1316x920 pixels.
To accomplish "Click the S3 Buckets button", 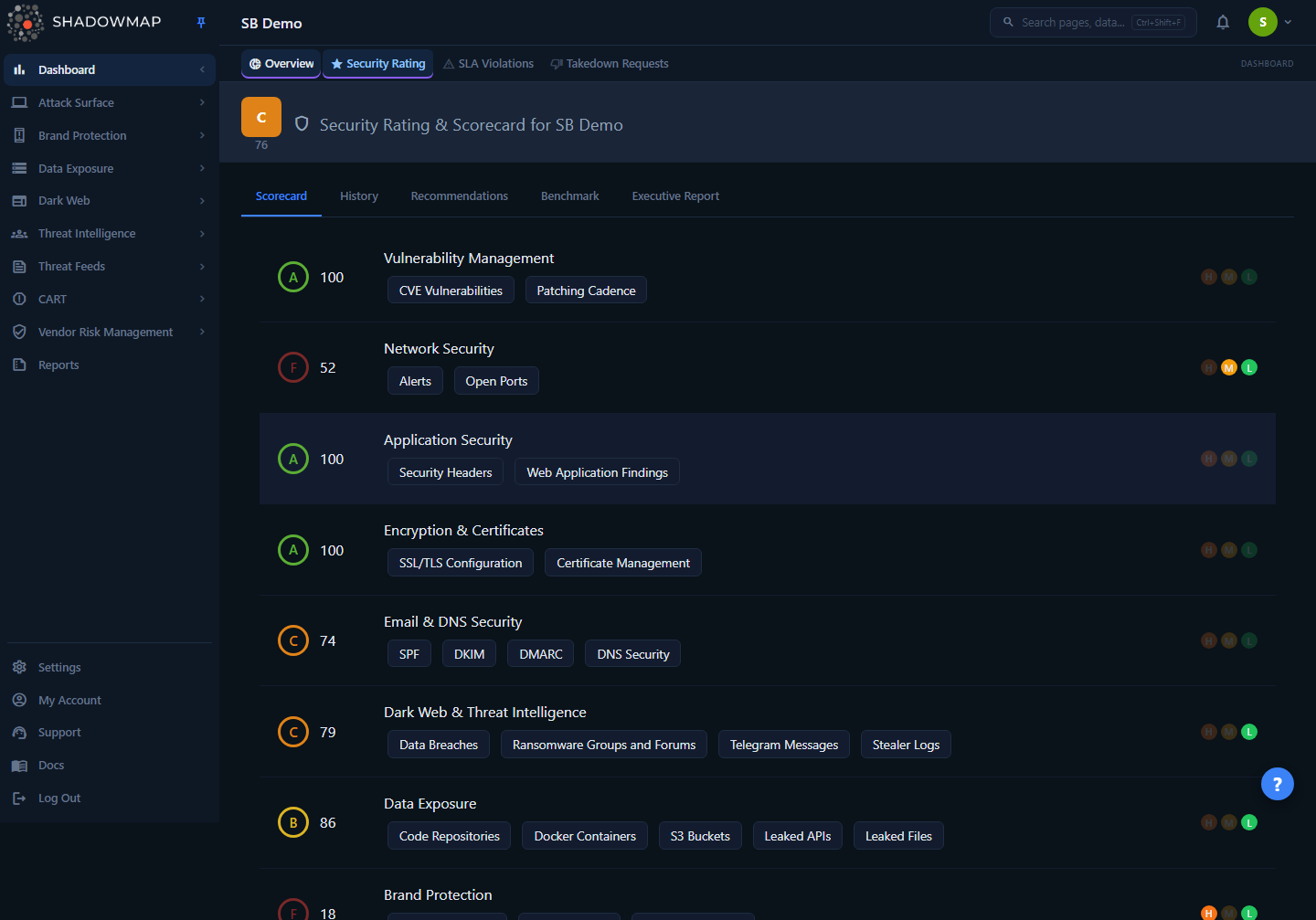I will pos(700,836).
